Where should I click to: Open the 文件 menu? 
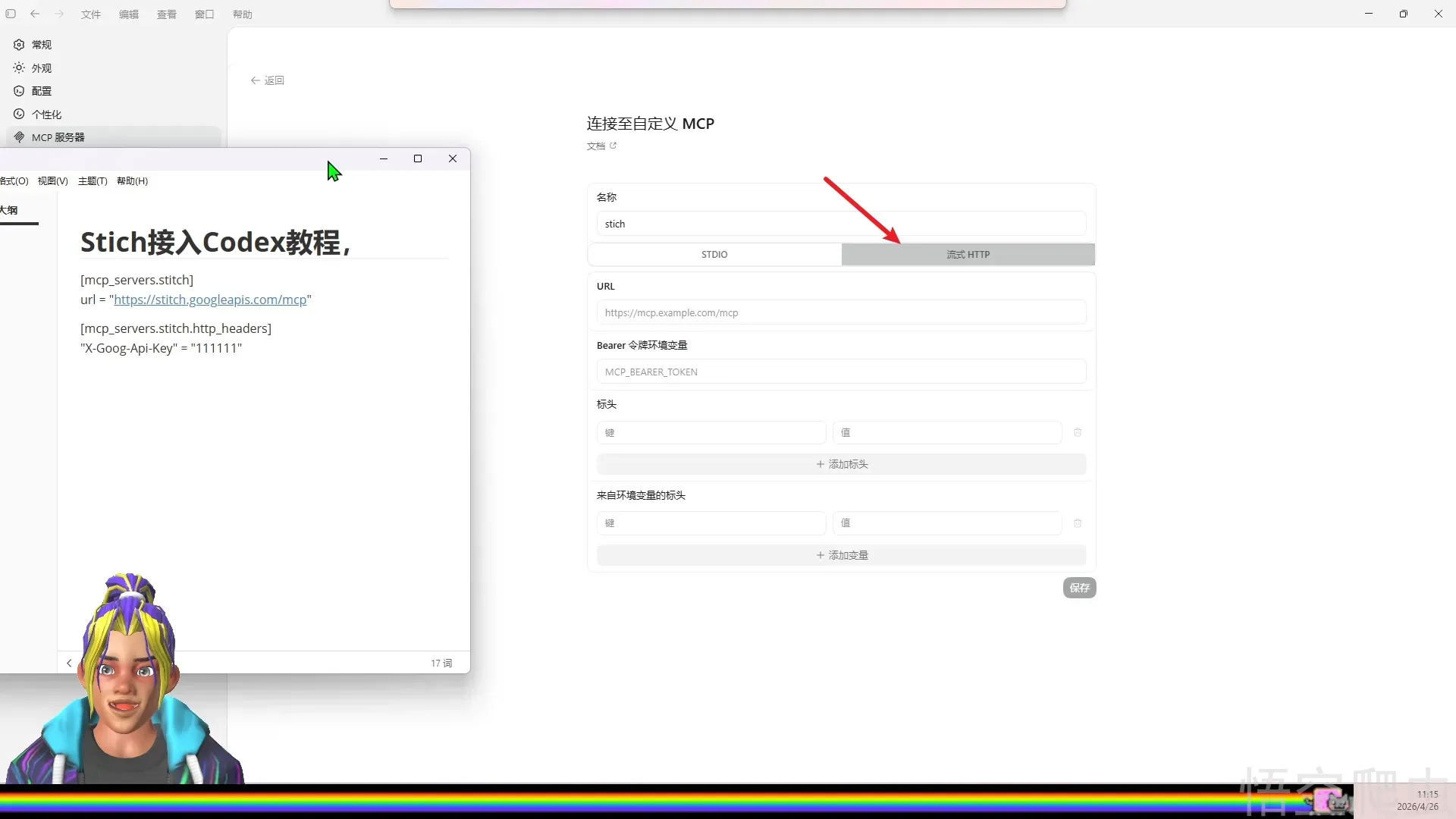coord(91,14)
